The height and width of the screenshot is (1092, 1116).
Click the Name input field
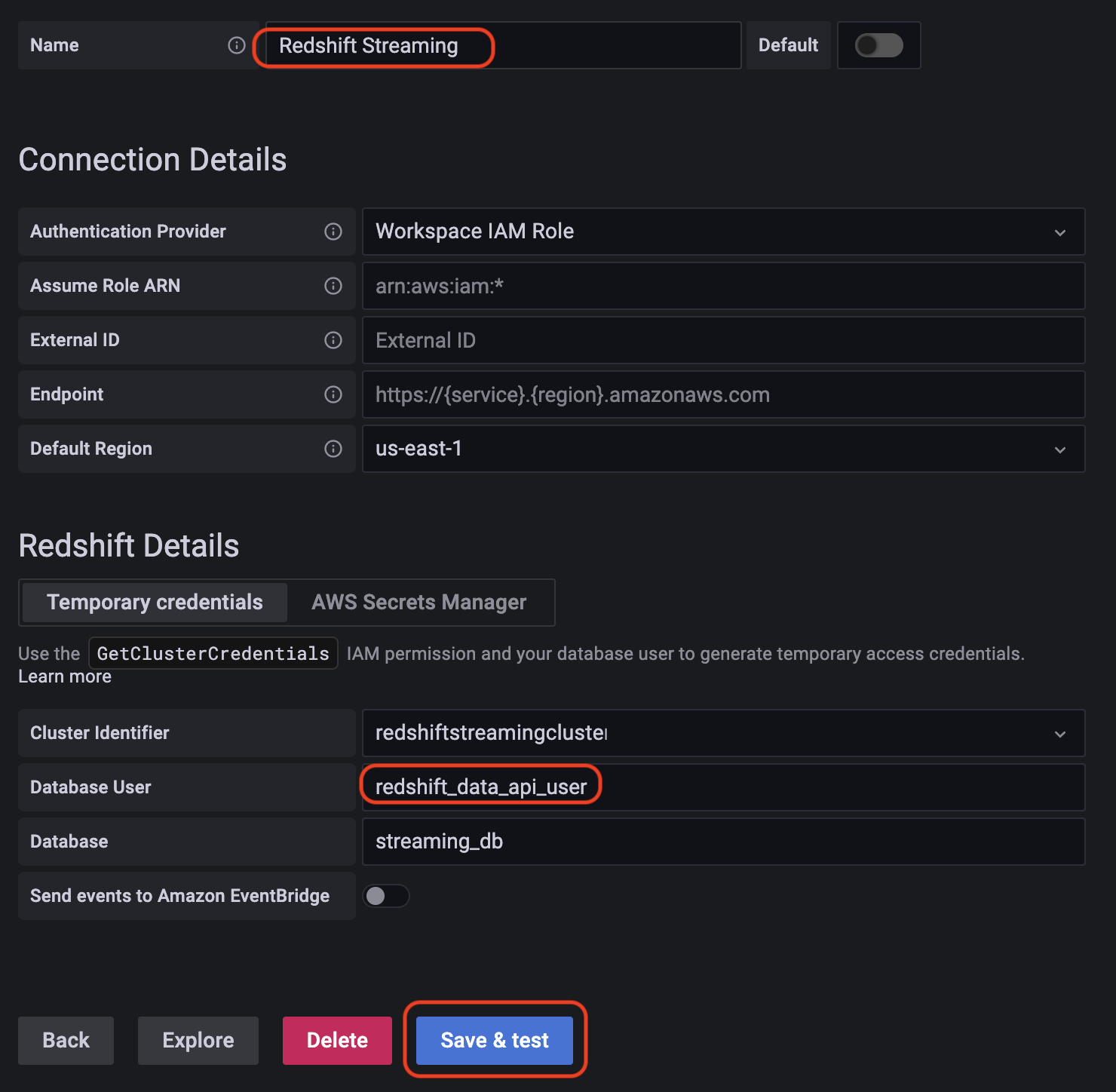pyautogui.click(x=503, y=45)
